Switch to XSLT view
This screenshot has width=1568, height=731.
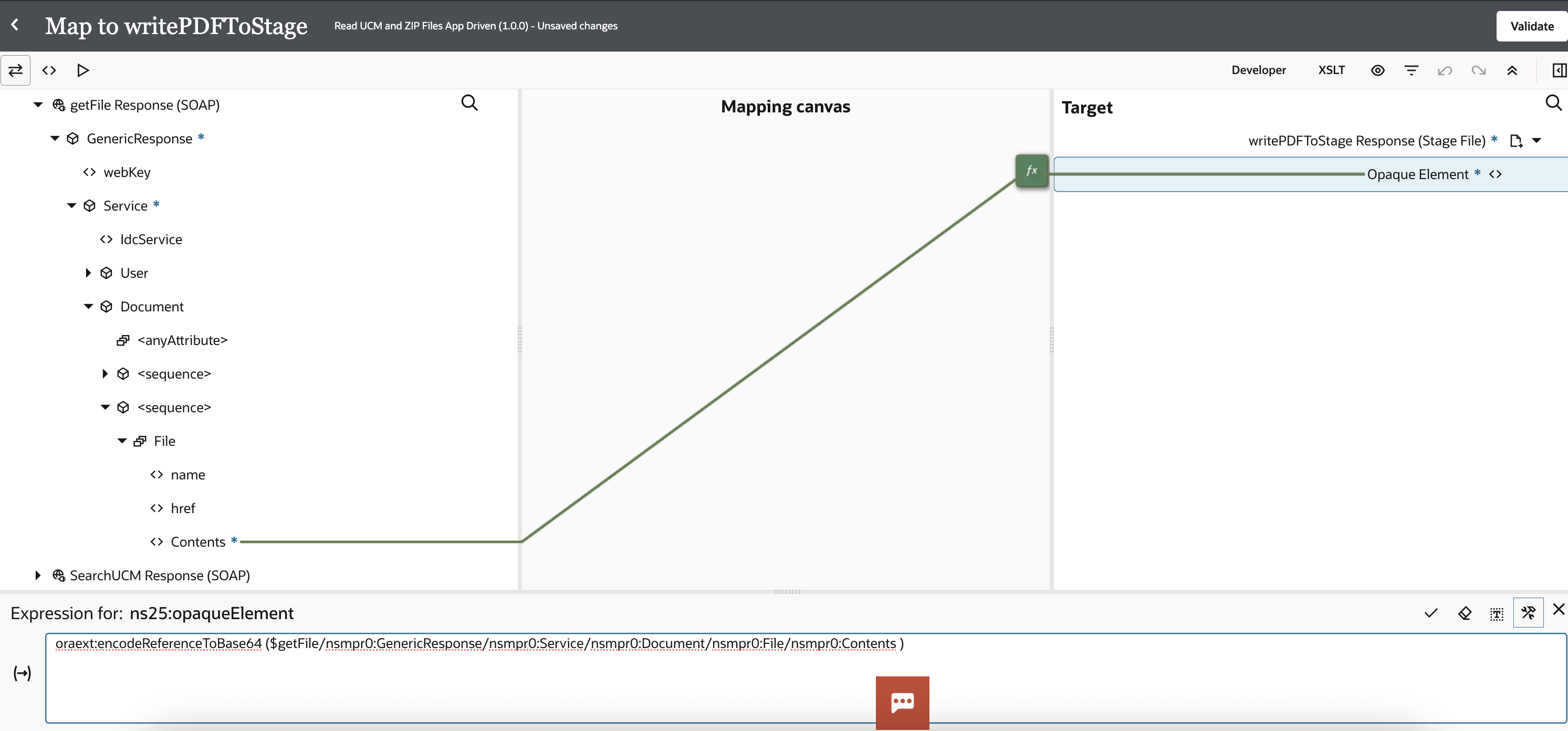(1331, 70)
